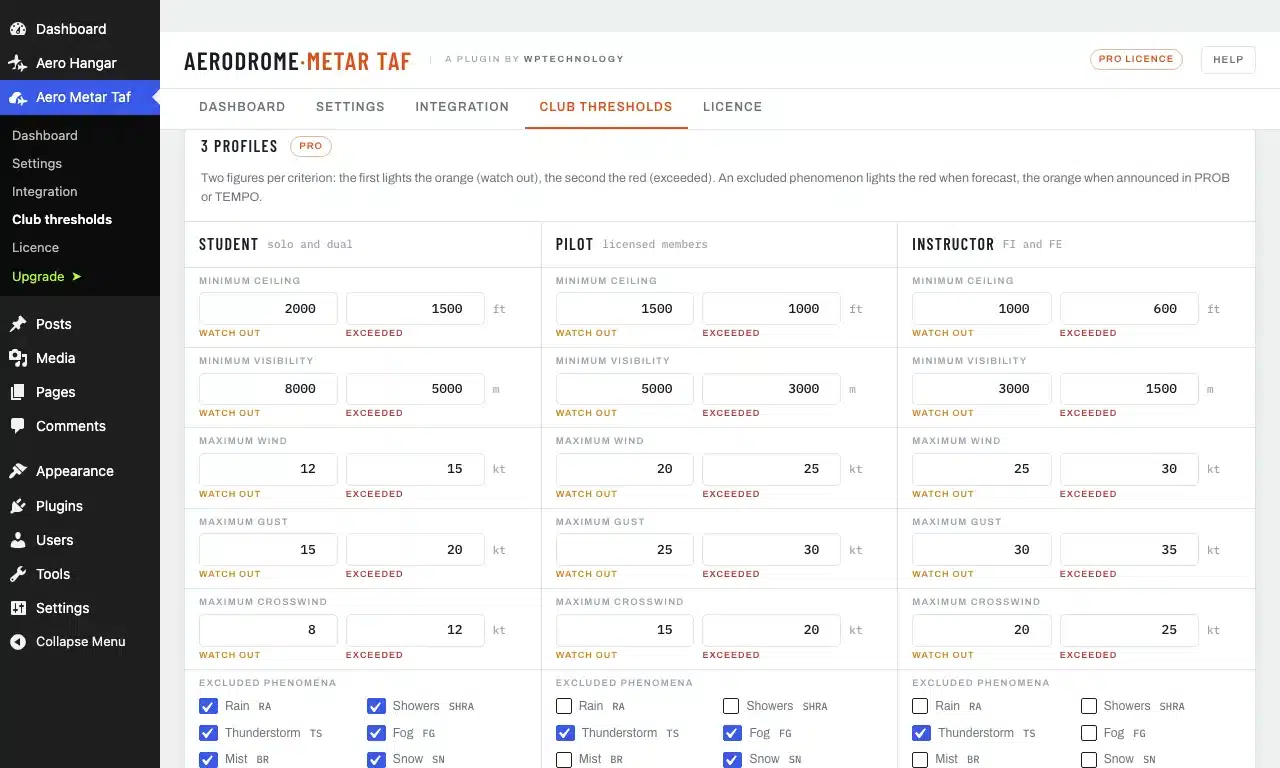The width and height of the screenshot is (1280, 768).
Task: Click Instructor minimum visibility exceeded field
Action: click(1129, 389)
